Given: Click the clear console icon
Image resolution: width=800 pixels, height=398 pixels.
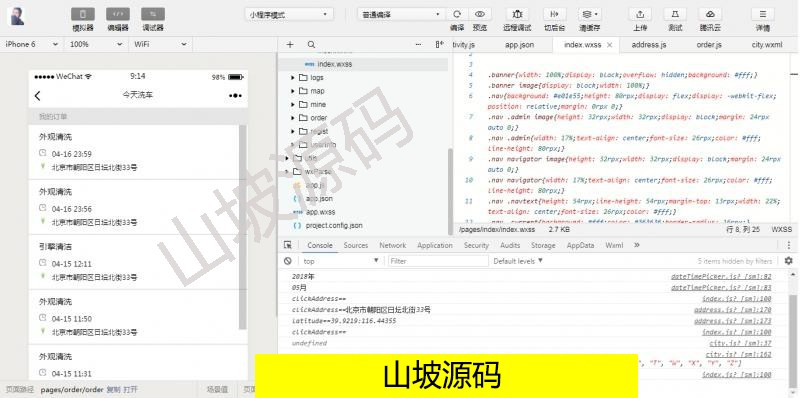Looking at the screenshot, I should [x=288, y=261].
